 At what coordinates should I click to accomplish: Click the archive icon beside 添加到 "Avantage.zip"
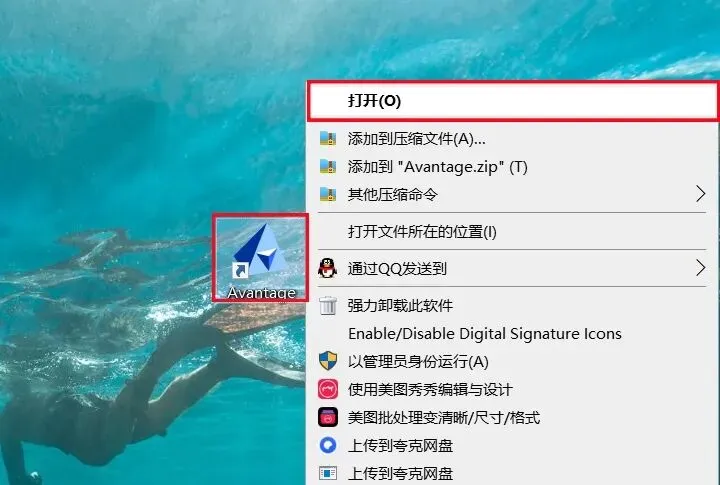328,166
